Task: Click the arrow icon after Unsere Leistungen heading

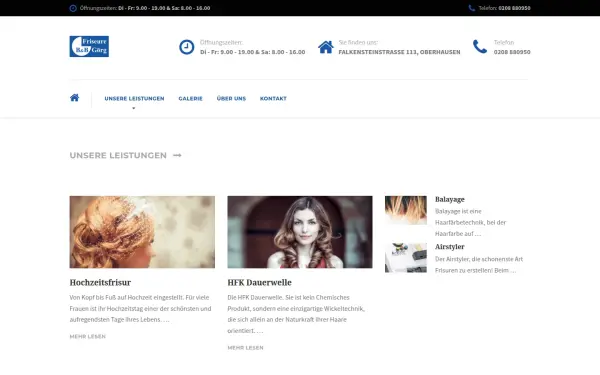Action: pyautogui.click(x=177, y=155)
